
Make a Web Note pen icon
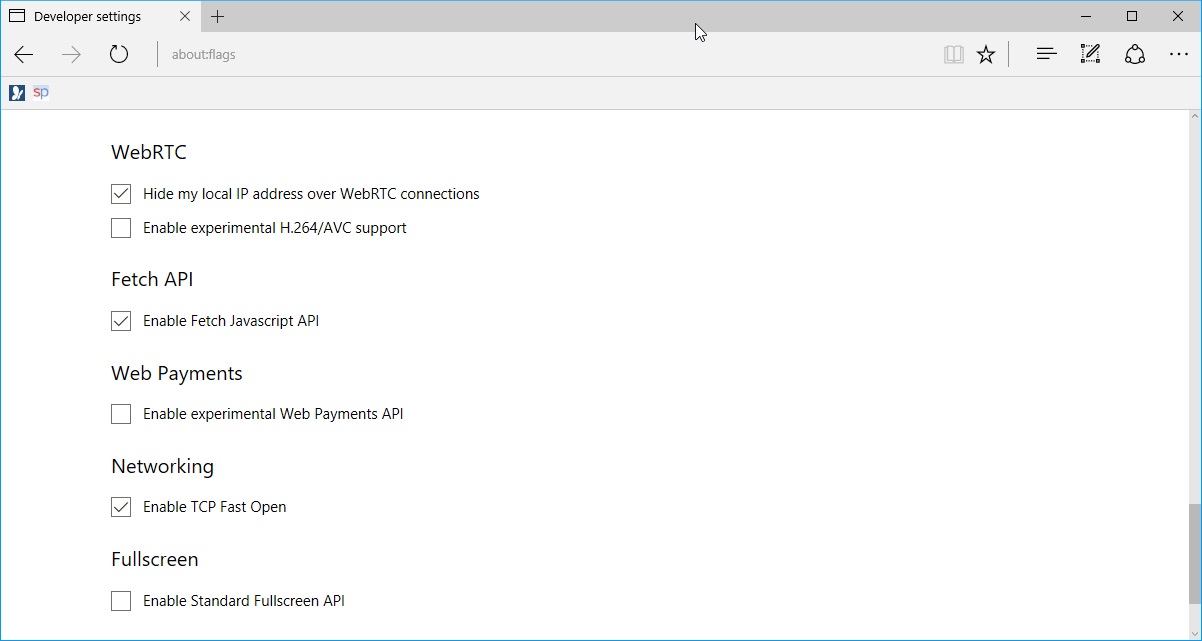tap(1091, 55)
